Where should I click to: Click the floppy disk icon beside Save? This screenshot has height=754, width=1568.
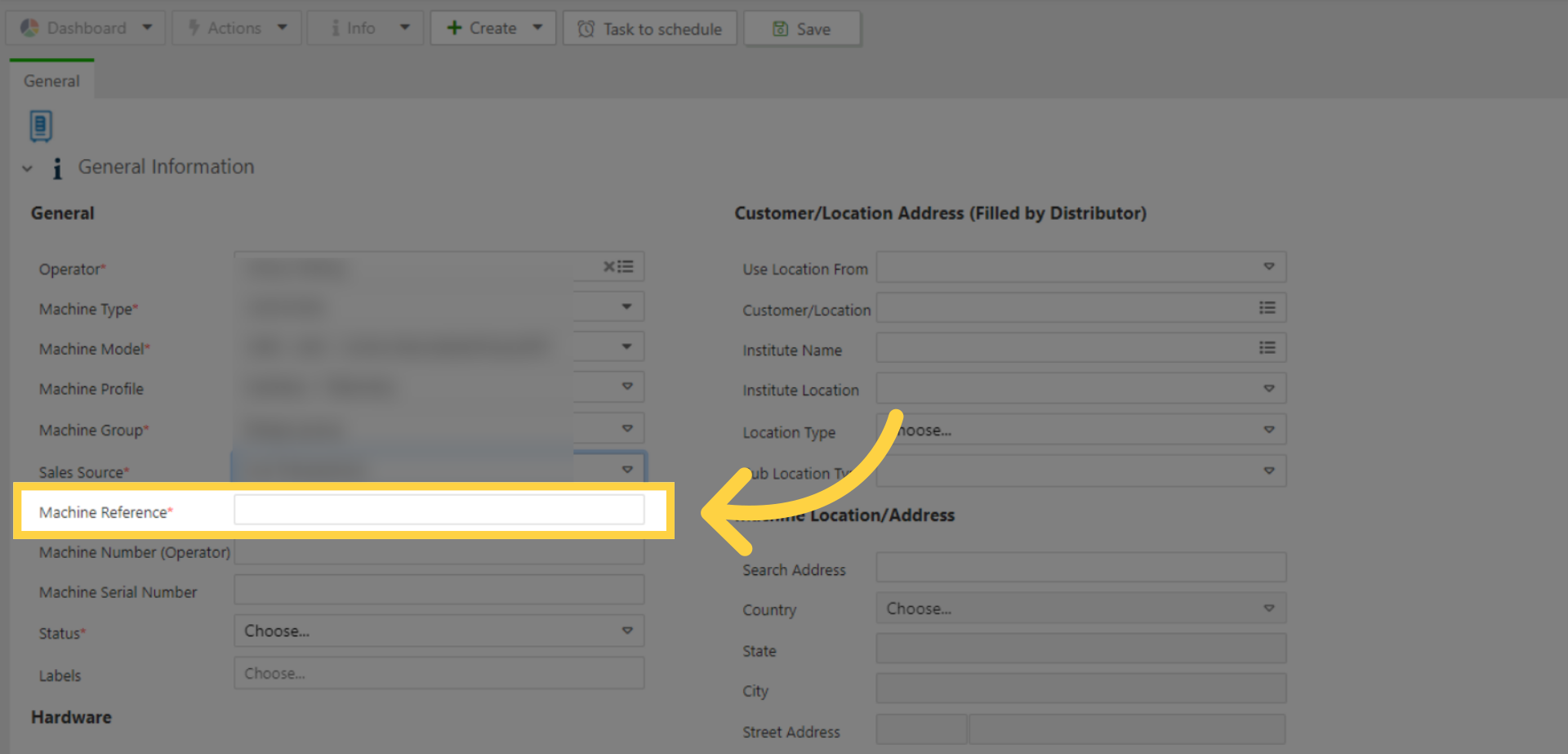781,29
